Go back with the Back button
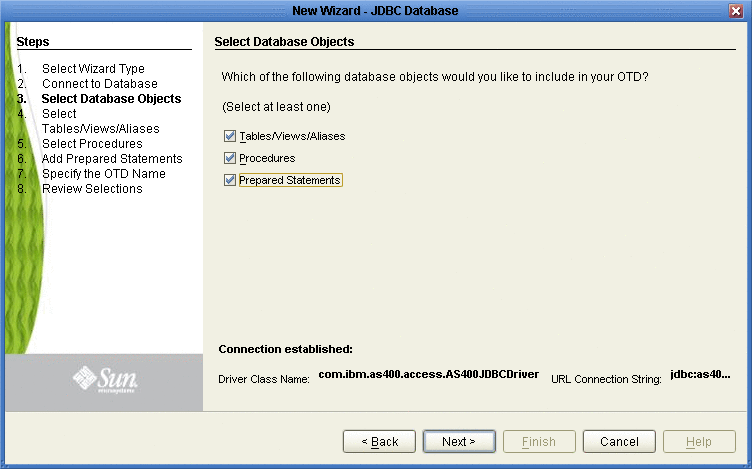This screenshot has width=752, height=469. point(379,441)
